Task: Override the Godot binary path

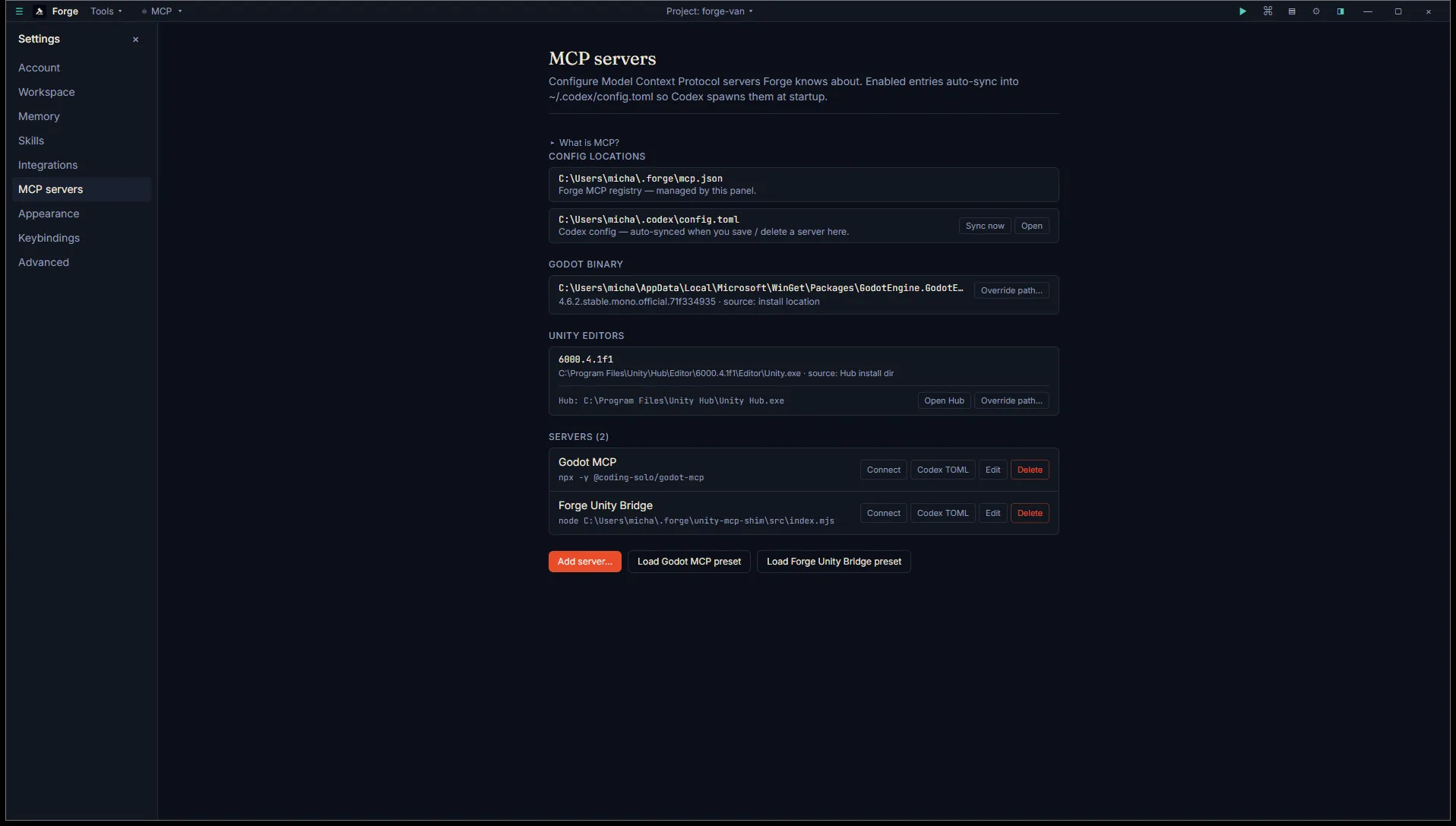Action: pos(1011,290)
